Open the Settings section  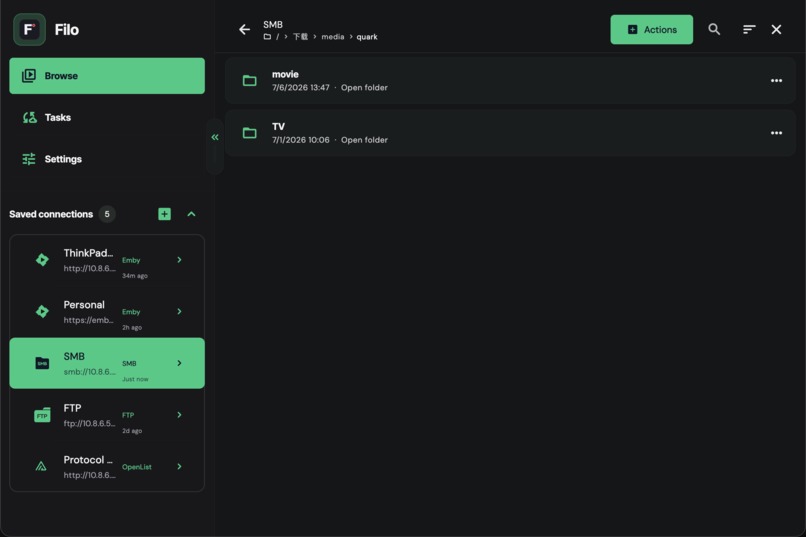107,159
